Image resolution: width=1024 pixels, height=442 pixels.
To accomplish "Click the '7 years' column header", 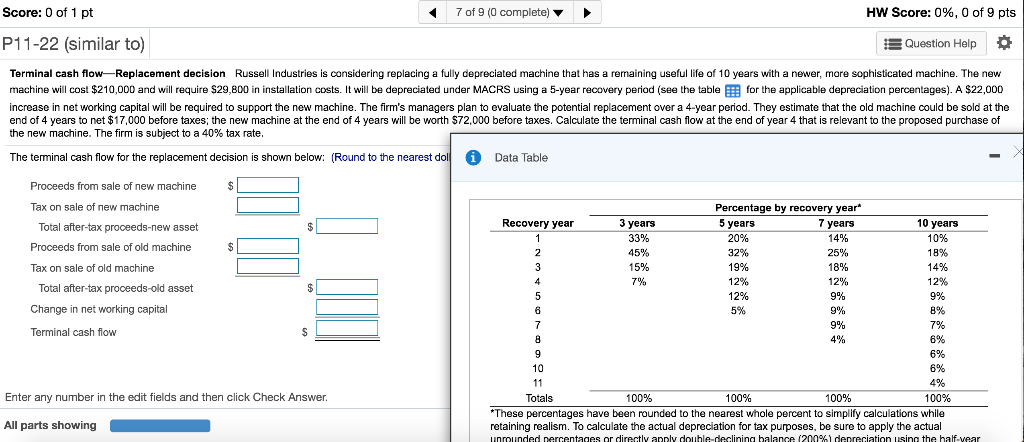I will tap(838, 223).
